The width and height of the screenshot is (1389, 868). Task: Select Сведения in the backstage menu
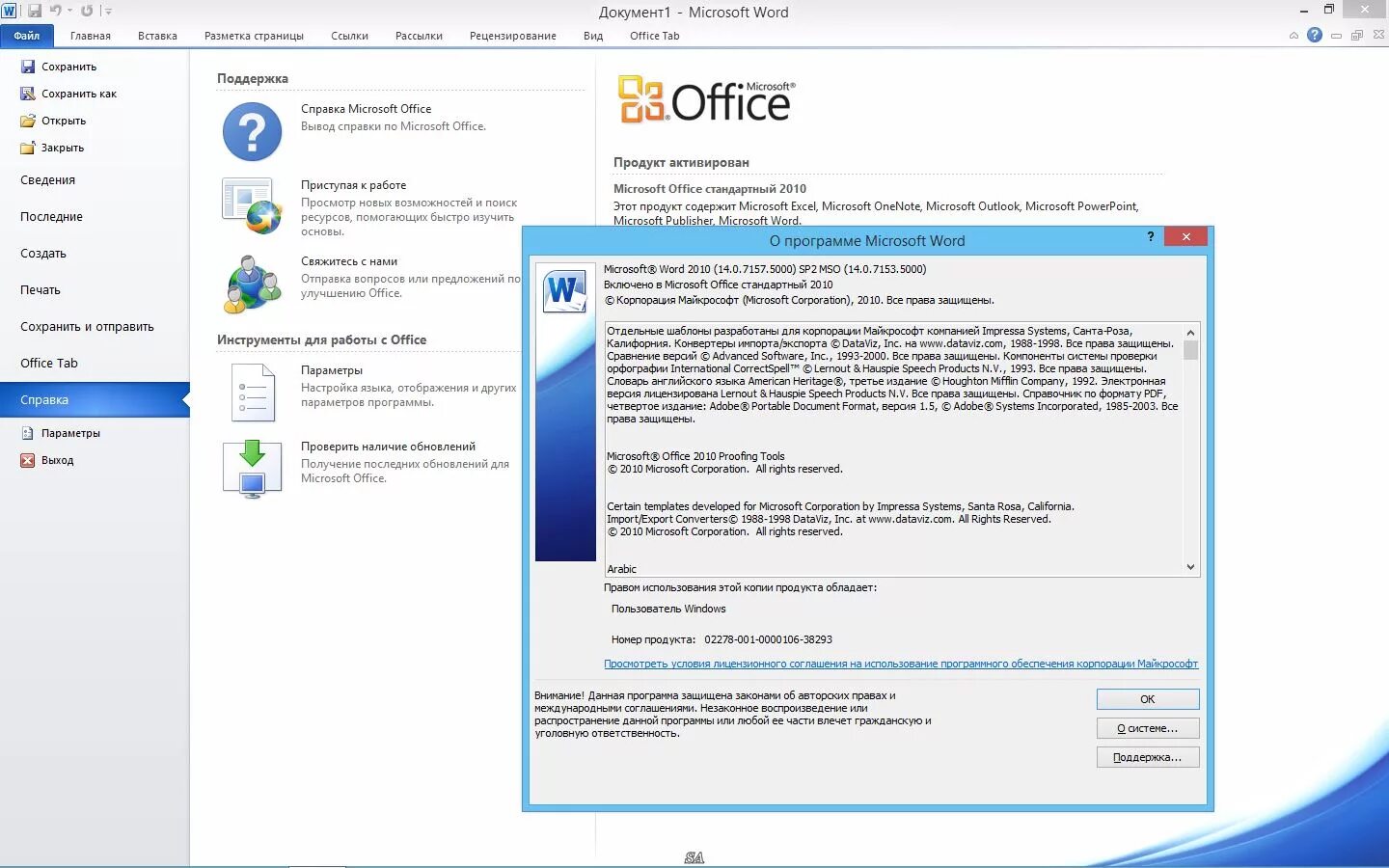coord(48,180)
